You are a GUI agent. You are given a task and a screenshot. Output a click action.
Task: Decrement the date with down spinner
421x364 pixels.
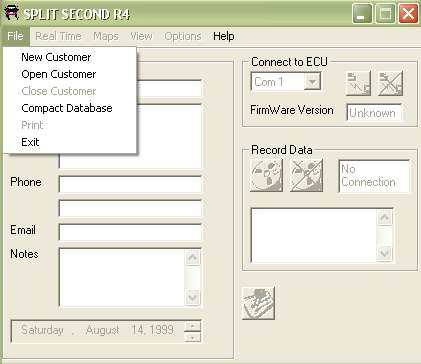192,337
